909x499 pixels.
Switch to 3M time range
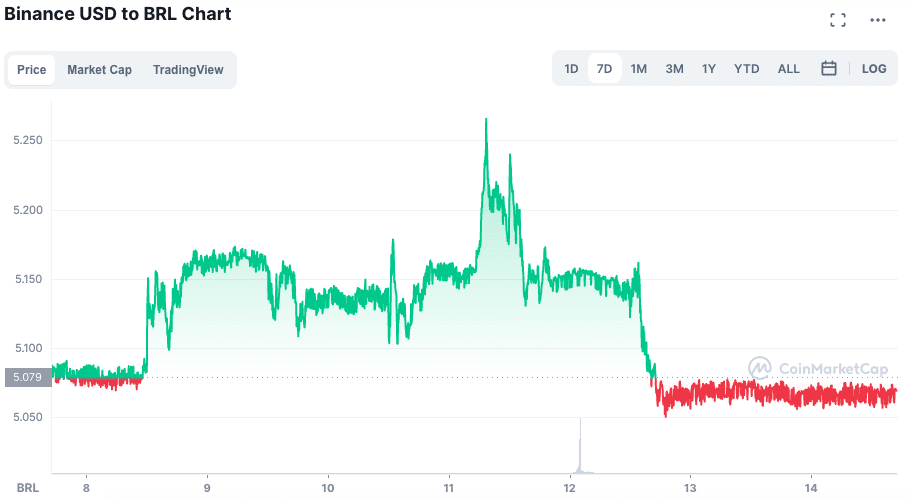[674, 69]
